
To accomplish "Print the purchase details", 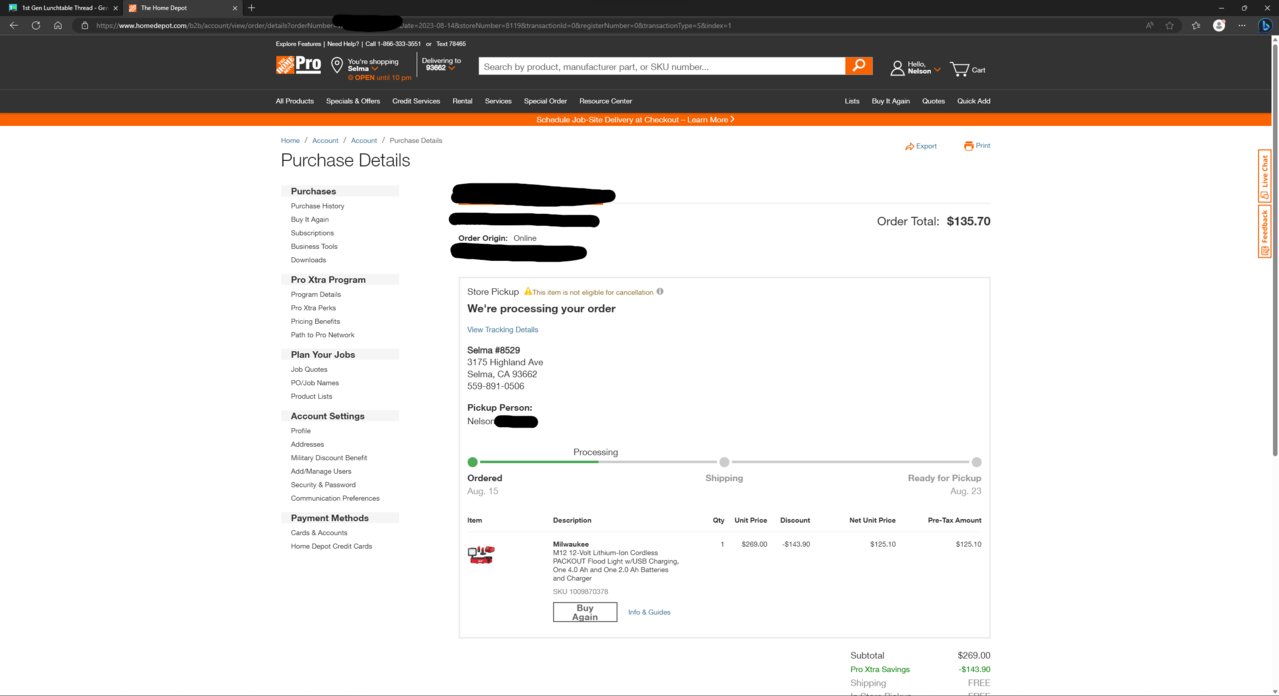I will click(x=977, y=146).
